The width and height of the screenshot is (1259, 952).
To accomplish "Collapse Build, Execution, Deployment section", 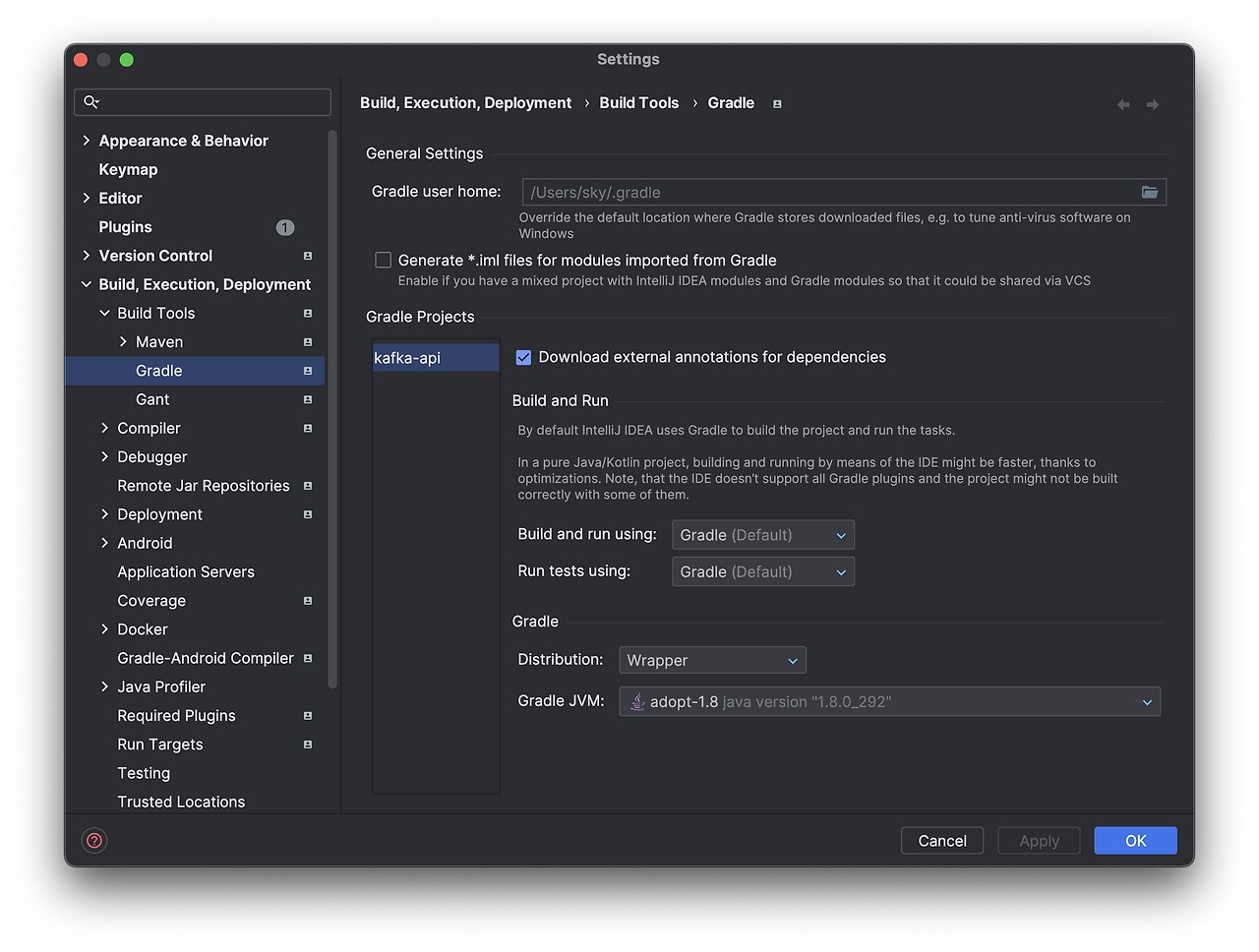I will [87, 284].
